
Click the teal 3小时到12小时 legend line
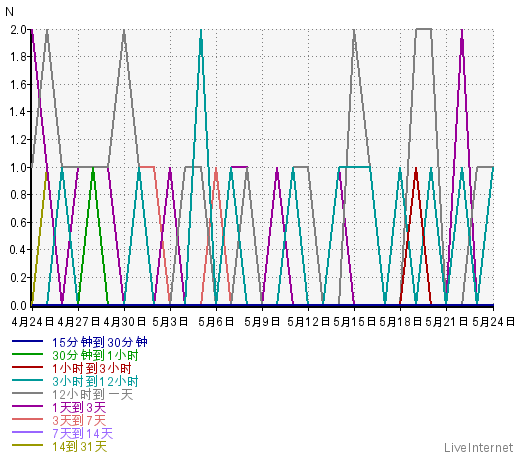coord(27,380)
